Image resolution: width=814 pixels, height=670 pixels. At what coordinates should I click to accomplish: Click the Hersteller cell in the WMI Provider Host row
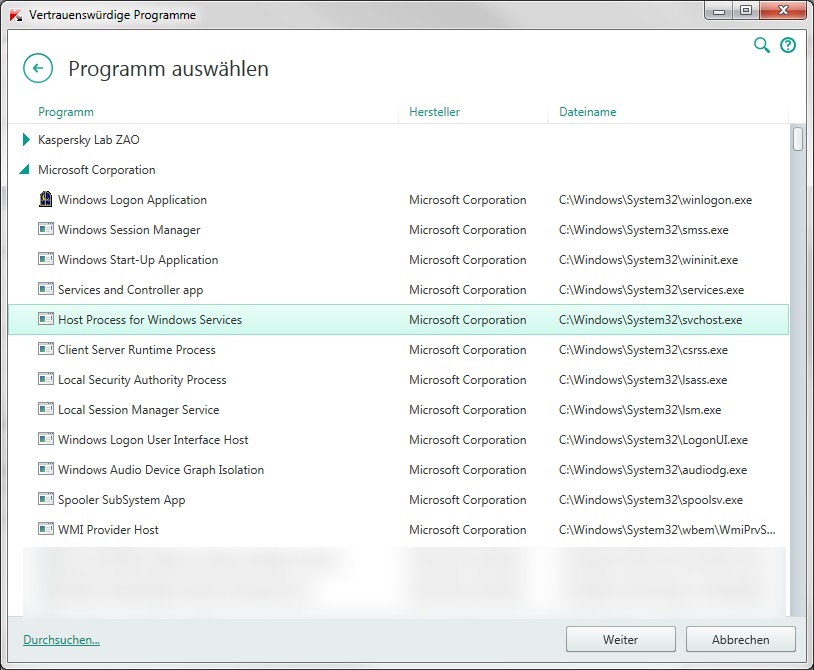pyautogui.click(x=468, y=530)
